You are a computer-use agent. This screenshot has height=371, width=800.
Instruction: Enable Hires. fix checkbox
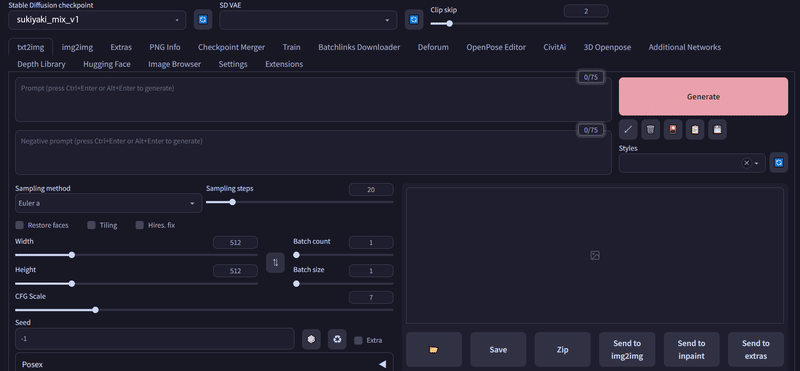pyautogui.click(x=139, y=225)
